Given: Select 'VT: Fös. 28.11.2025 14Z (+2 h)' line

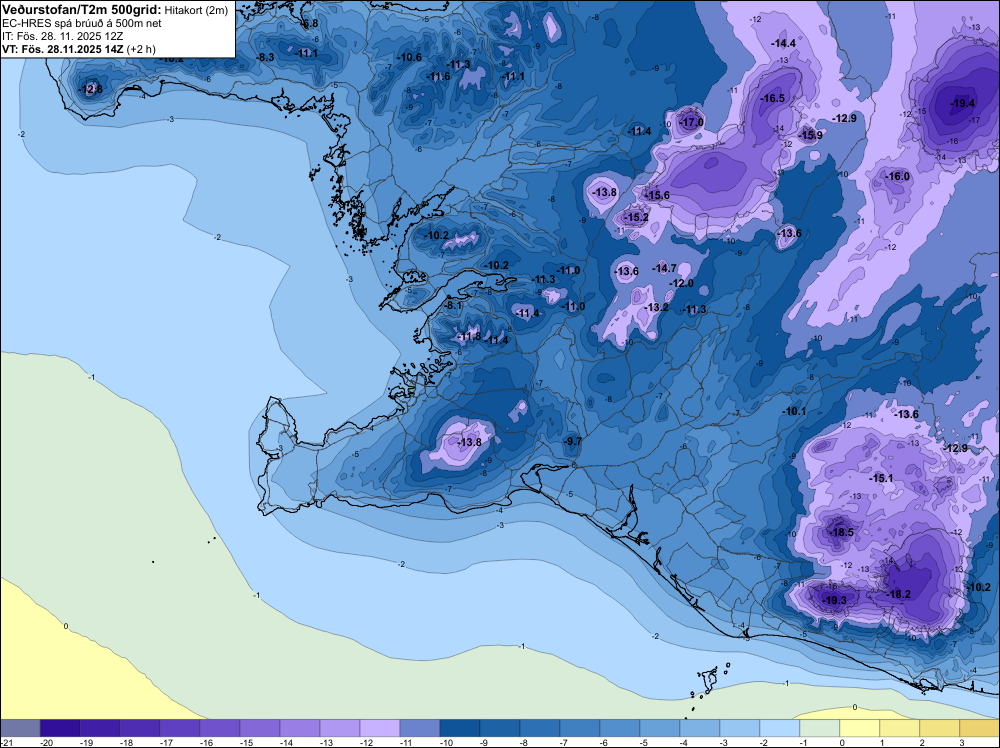Looking at the screenshot, I should click(x=78, y=49).
